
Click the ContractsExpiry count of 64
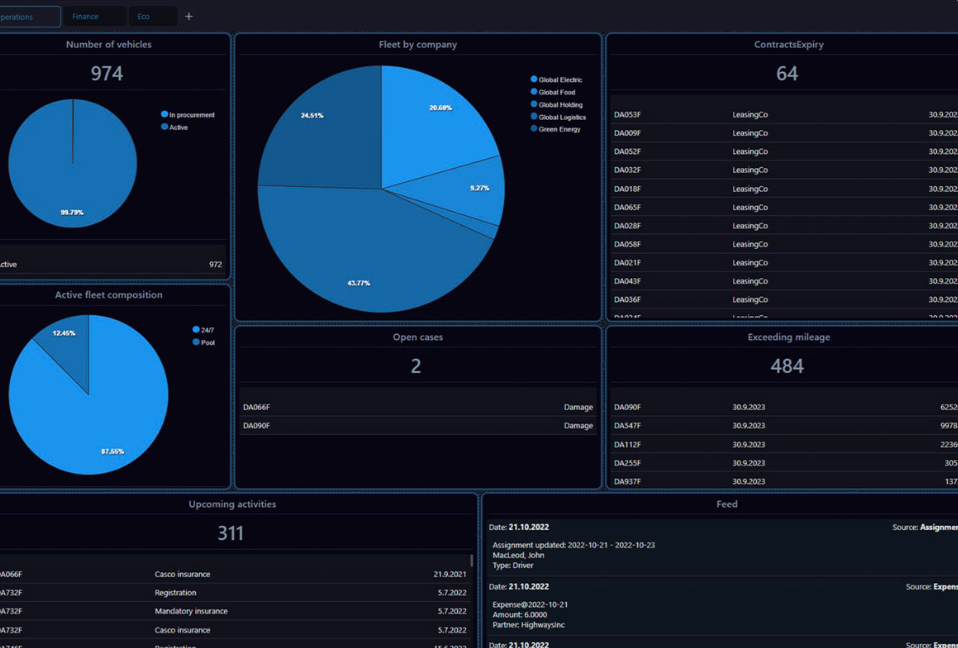click(x=787, y=74)
